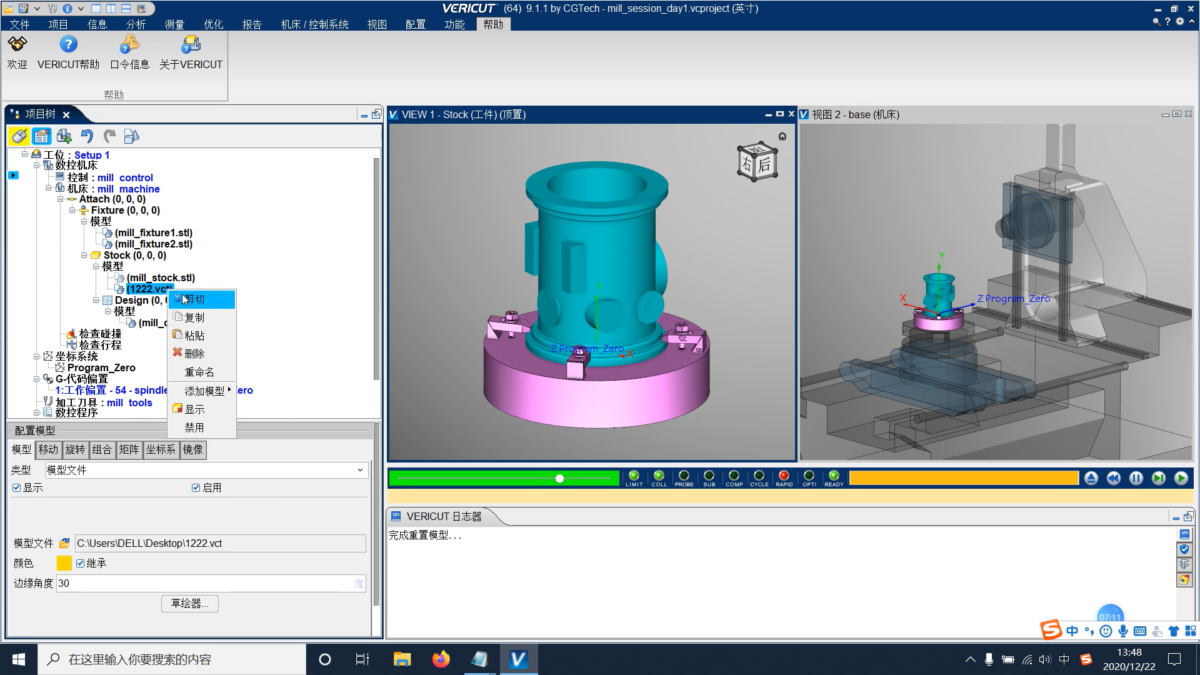The height and width of the screenshot is (675, 1200).
Task: Collapse the Stock (0, 0, 0) node
Action: click(85, 256)
